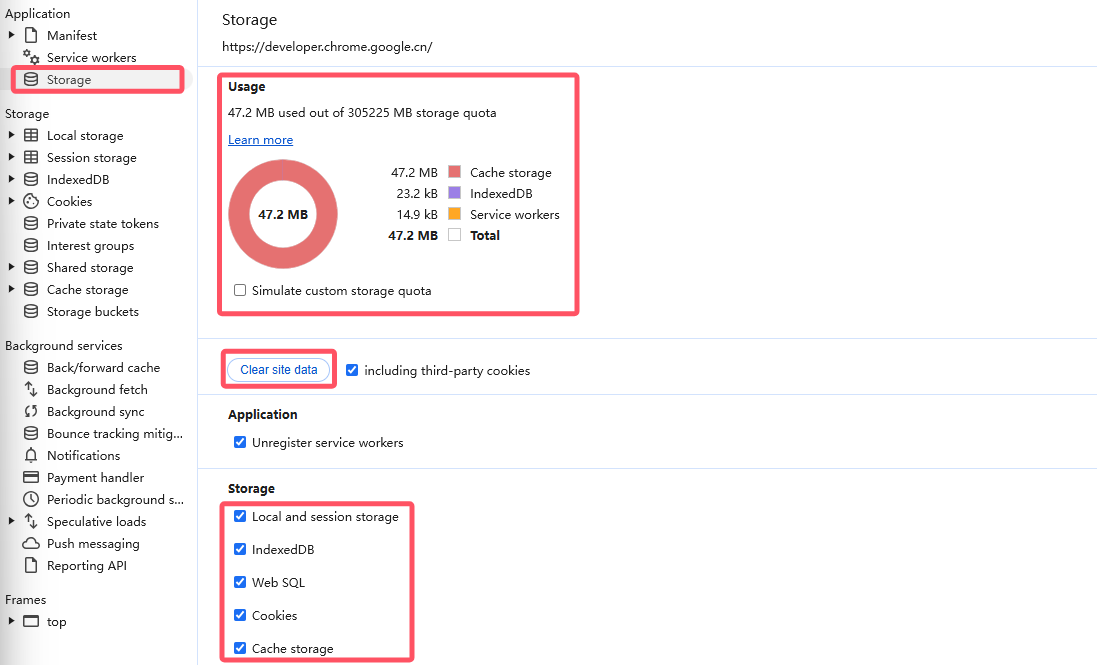Screen dimensions: 1097x665
Task: Click the Push messaging cloud icon
Action: (x=31, y=543)
